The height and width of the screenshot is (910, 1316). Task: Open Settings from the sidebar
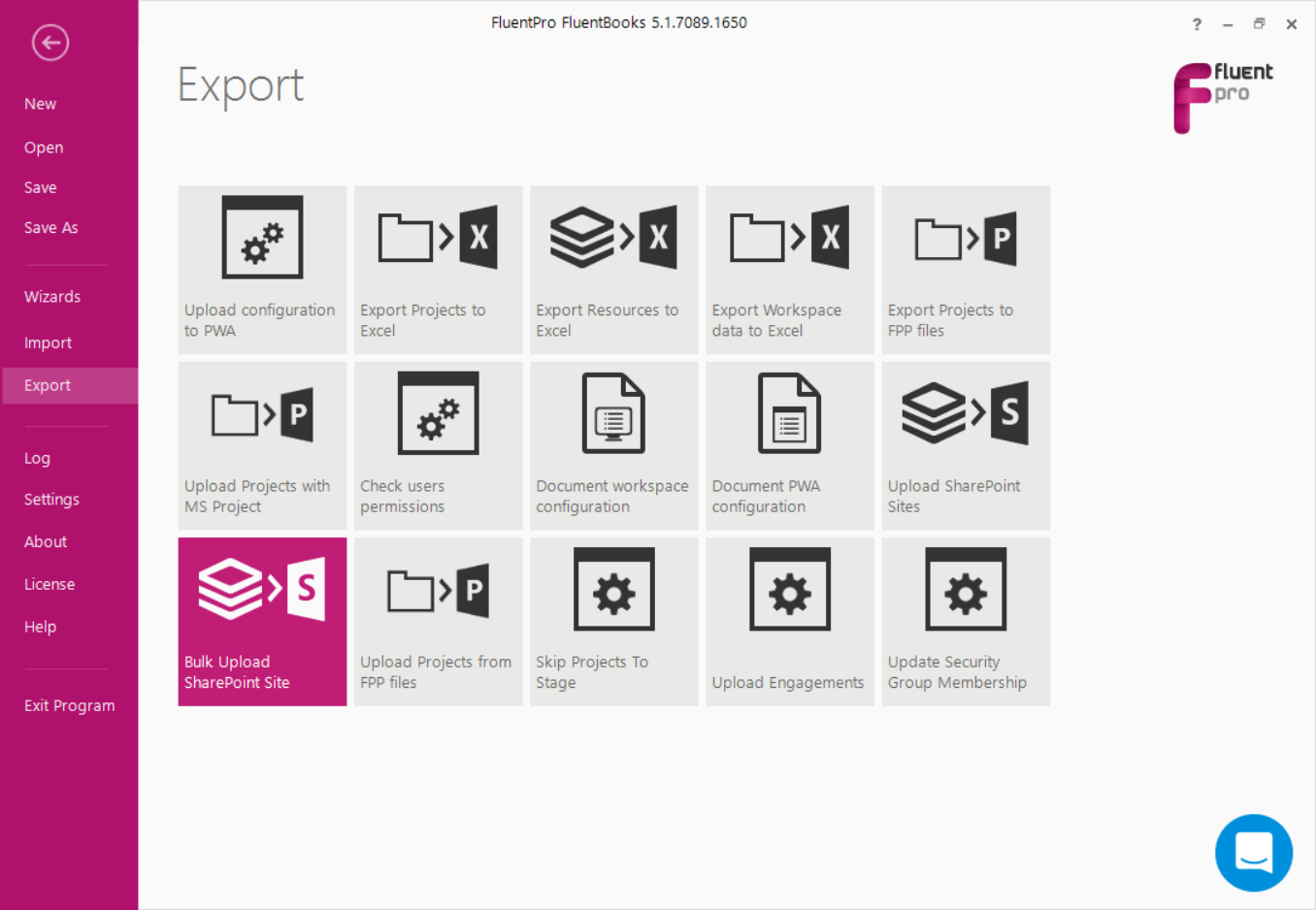51,500
